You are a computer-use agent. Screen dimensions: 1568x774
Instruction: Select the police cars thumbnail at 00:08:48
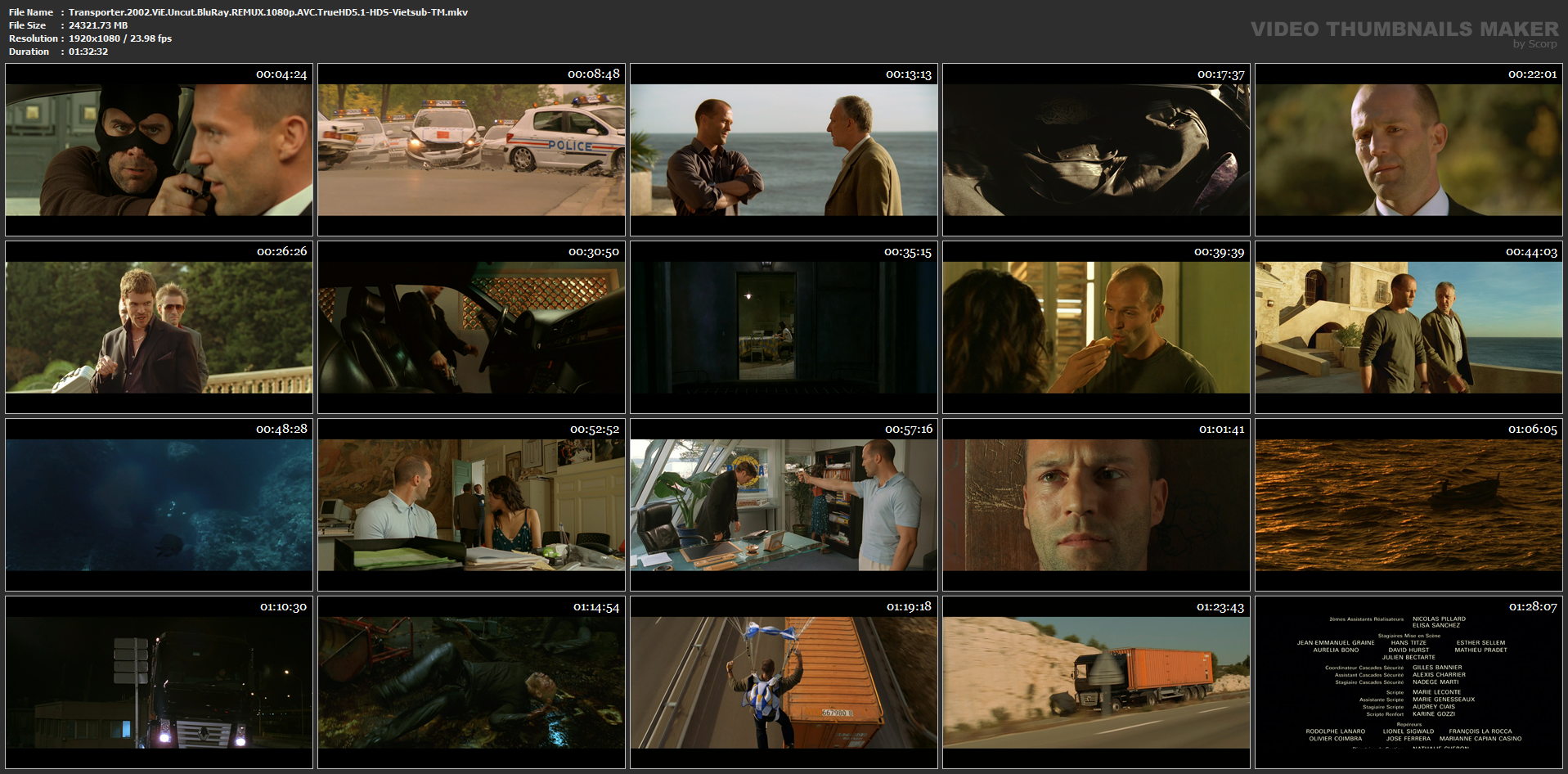[x=471, y=150]
